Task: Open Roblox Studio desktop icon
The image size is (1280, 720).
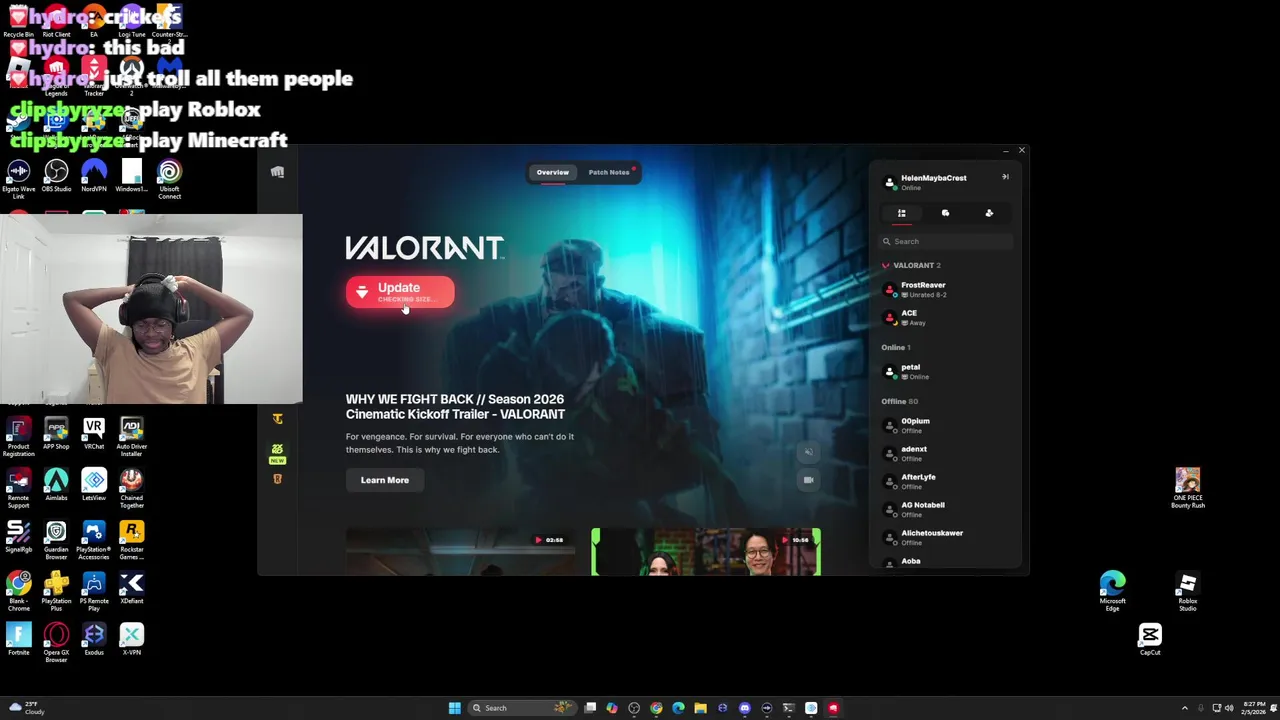Action: click(x=1188, y=591)
